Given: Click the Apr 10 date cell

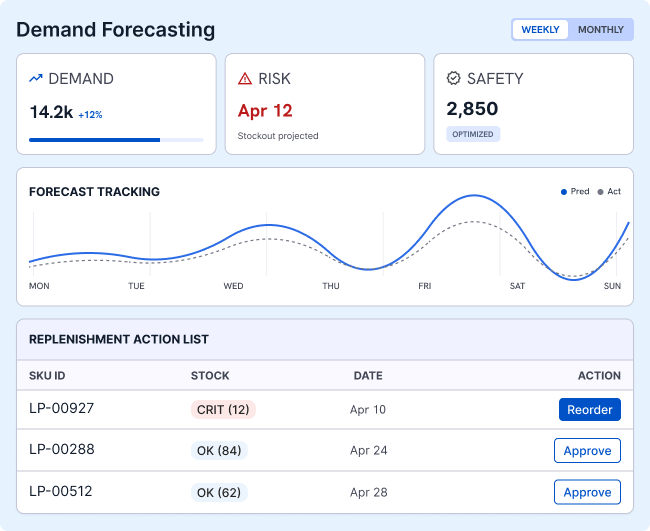Looking at the screenshot, I should pos(368,410).
